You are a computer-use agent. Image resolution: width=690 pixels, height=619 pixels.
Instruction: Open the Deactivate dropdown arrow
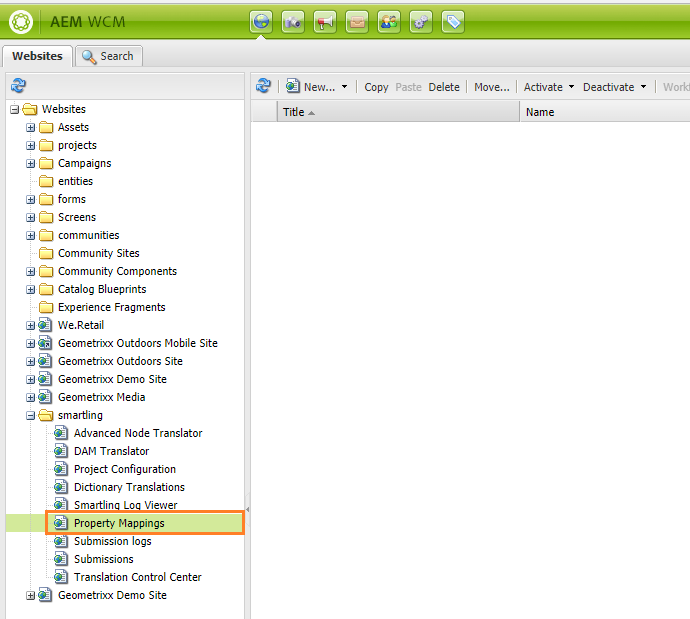pos(643,87)
